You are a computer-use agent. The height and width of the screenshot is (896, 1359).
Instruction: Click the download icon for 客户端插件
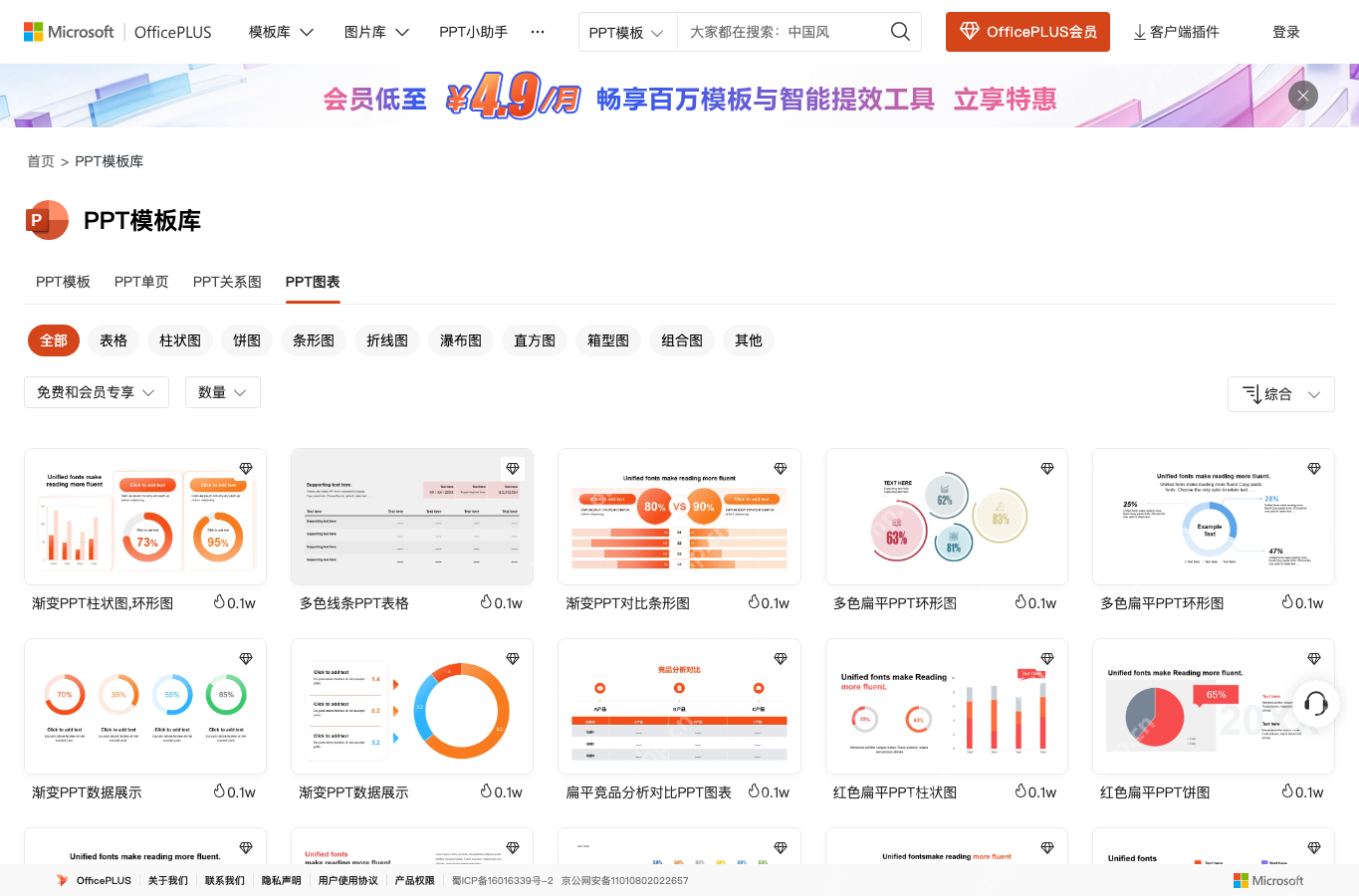pos(1139,33)
